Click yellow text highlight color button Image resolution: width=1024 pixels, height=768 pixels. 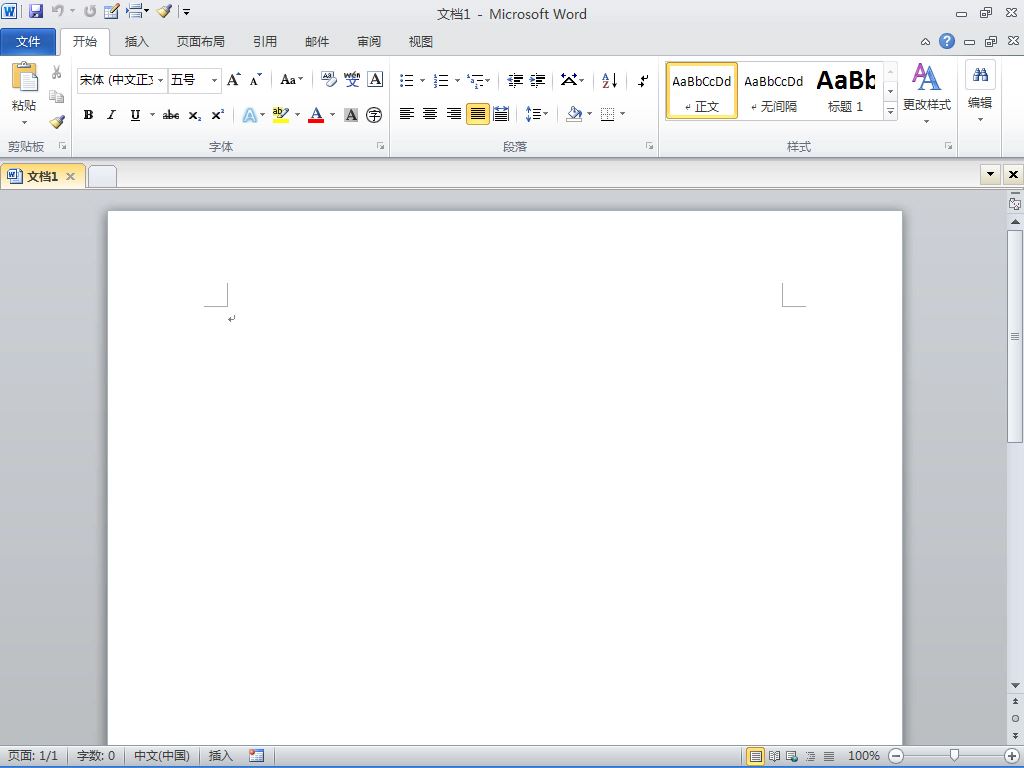tap(281, 115)
